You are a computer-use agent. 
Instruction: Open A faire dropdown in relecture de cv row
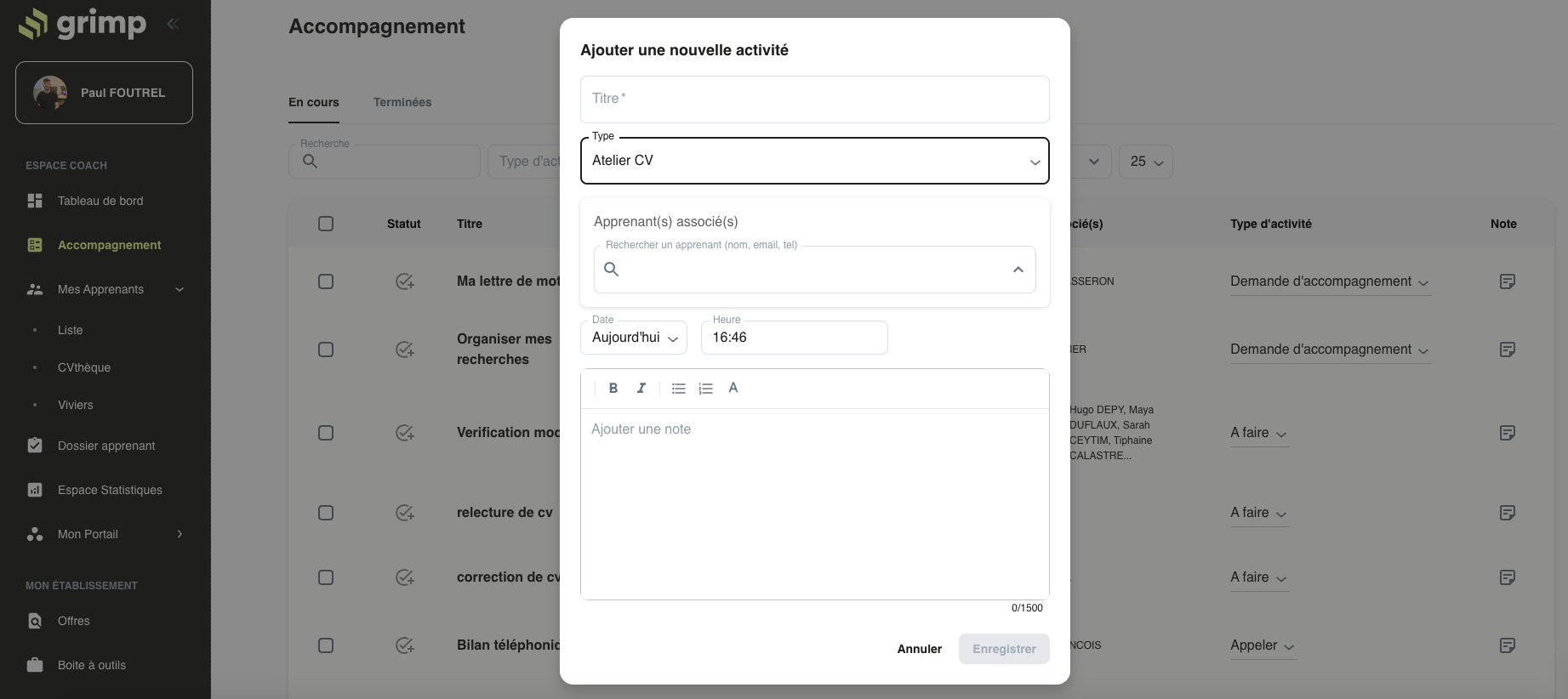pyautogui.click(x=1259, y=513)
